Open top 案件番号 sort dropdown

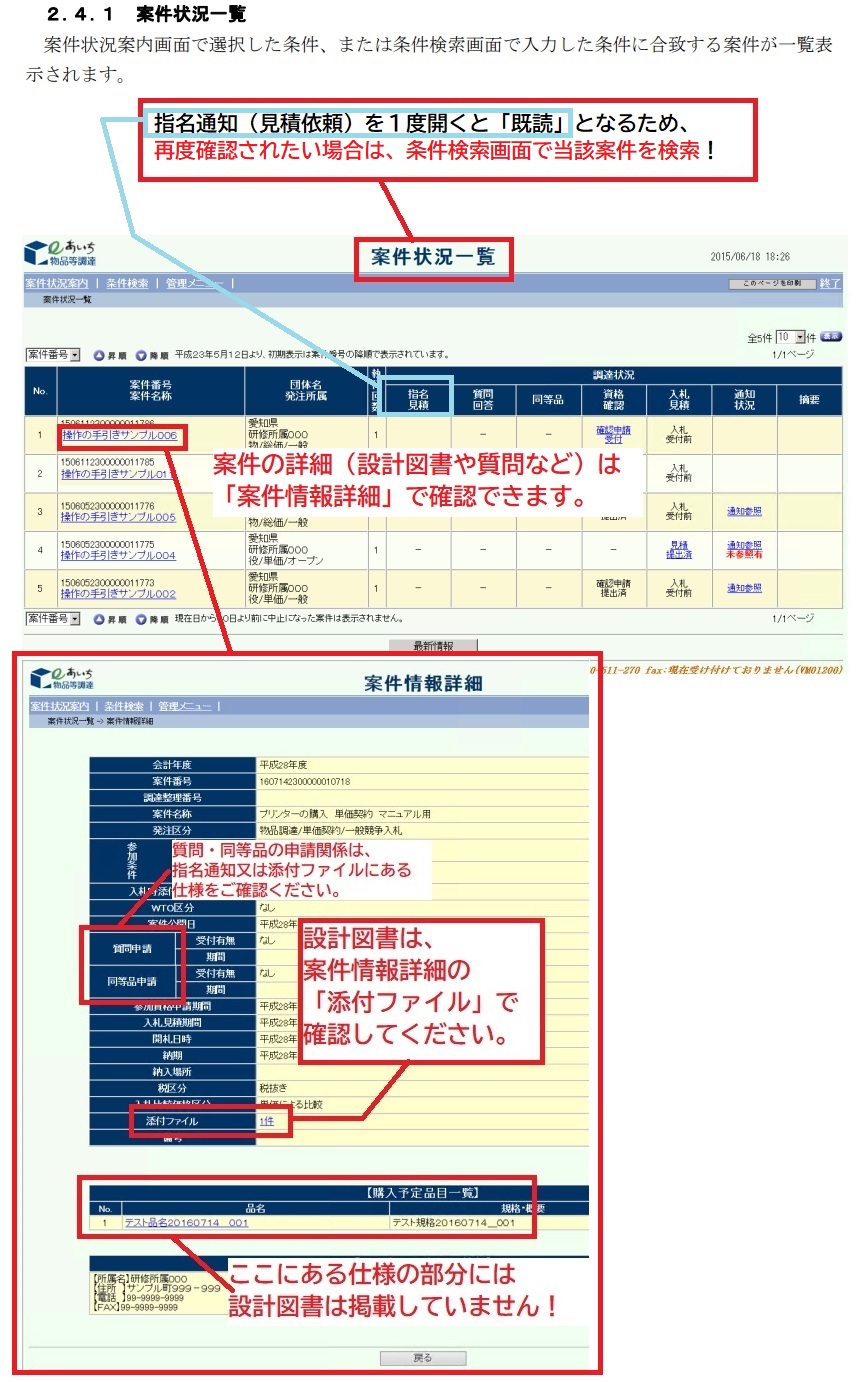pos(53,355)
